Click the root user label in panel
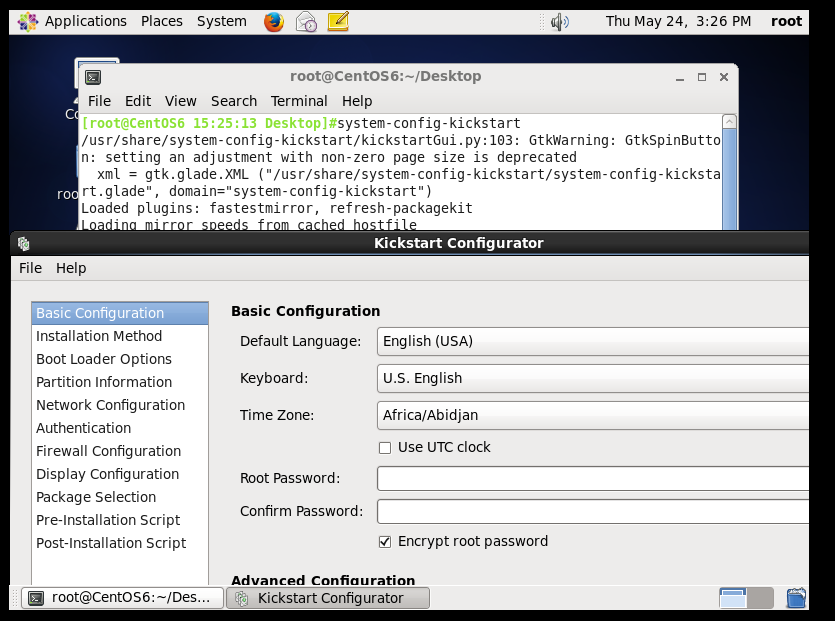835x621 pixels. point(786,22)
